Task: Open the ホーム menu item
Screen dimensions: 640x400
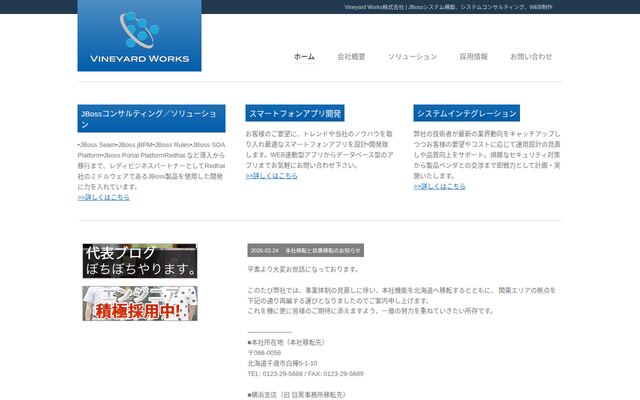Action: pyautogui.click(x=304, y=57)
